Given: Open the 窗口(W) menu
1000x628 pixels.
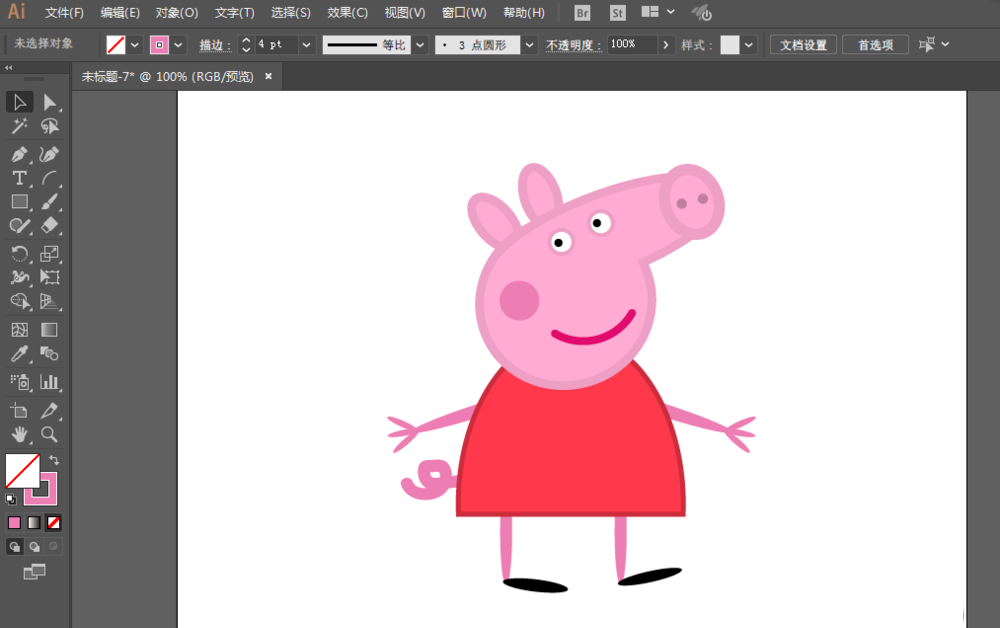Looking at the screenshot, I should (x=464, y=13).
